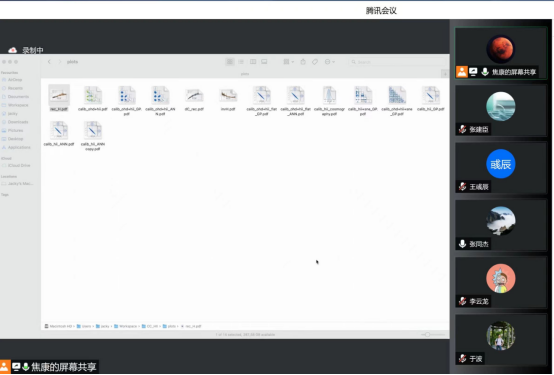Click the Tags icon in Finder toolbar
This screenshot has height=375, width=554.
(315, 62)
